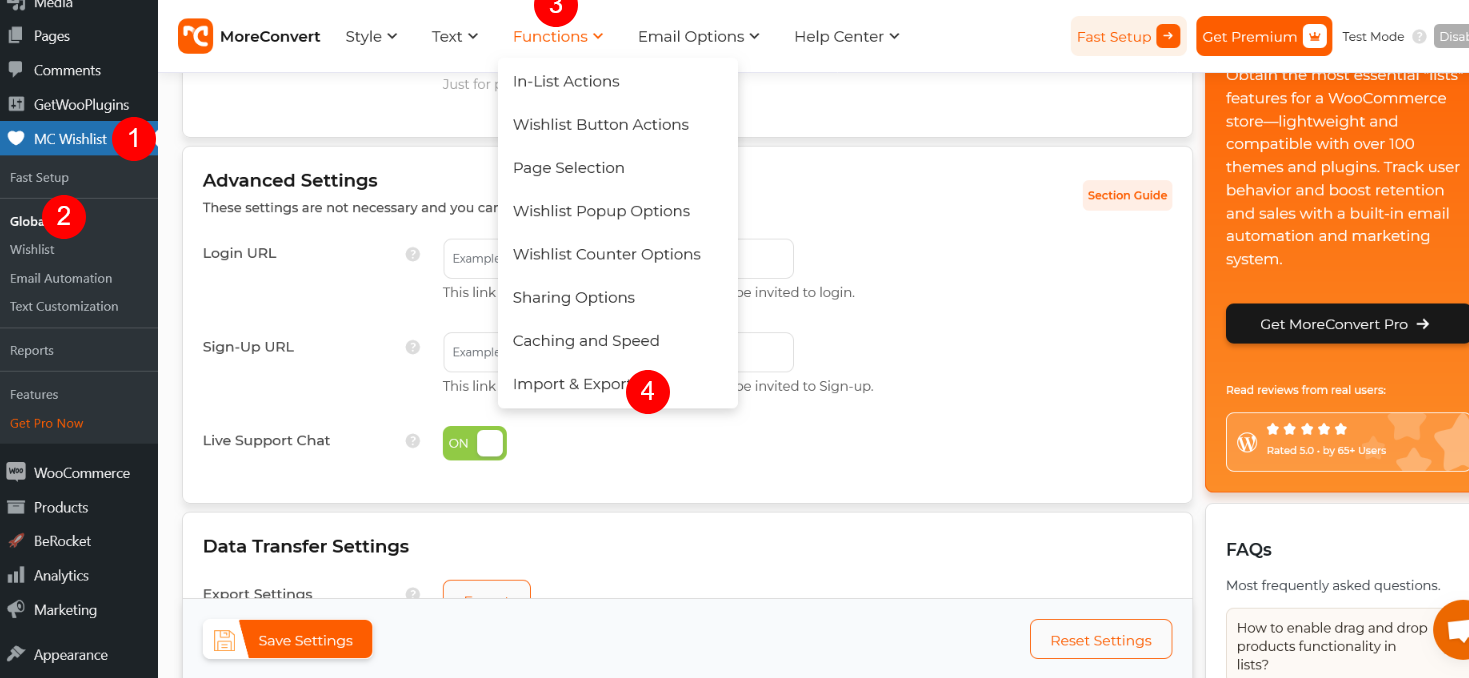Open the Section Guide

click(1127, 196)
